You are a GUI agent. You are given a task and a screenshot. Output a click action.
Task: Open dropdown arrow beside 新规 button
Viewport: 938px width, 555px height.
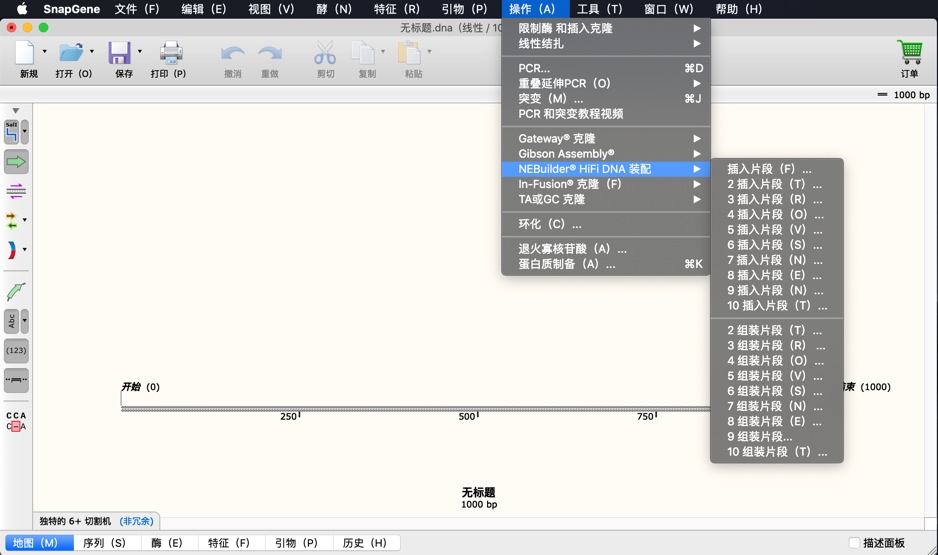[x=45, y=52]
